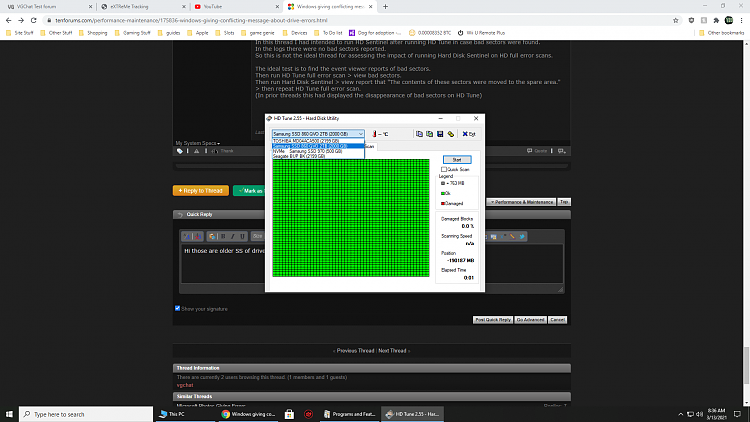Click the Twitter icon in editor toolbar
Viewport: 750px width, 422px height.
click(x=522, y=236)
